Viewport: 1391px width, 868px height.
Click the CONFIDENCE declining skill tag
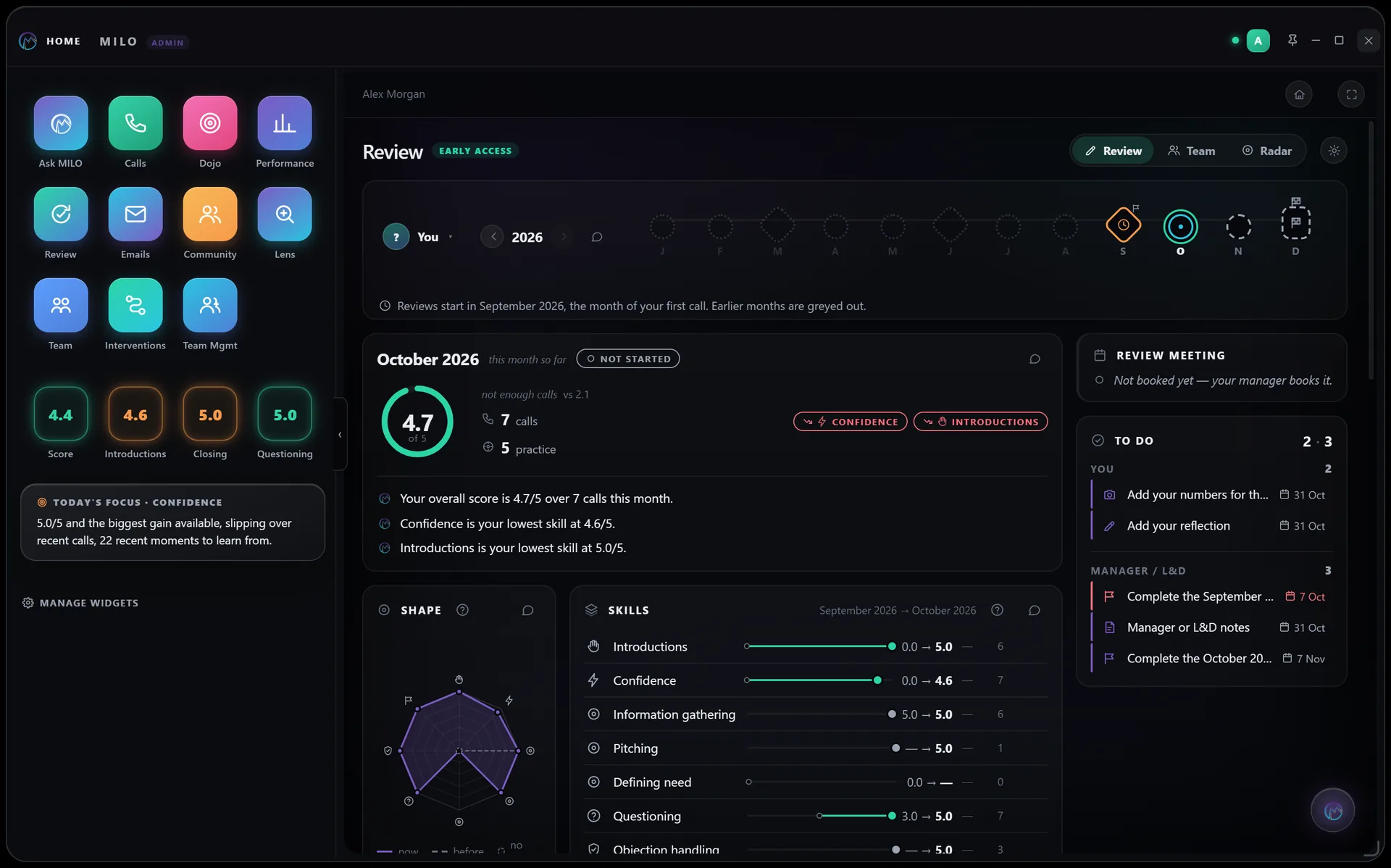(850, 422)
